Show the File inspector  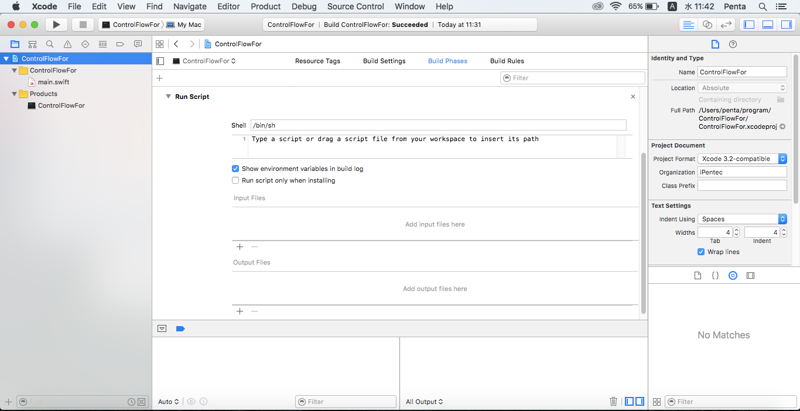coord(715,44)
